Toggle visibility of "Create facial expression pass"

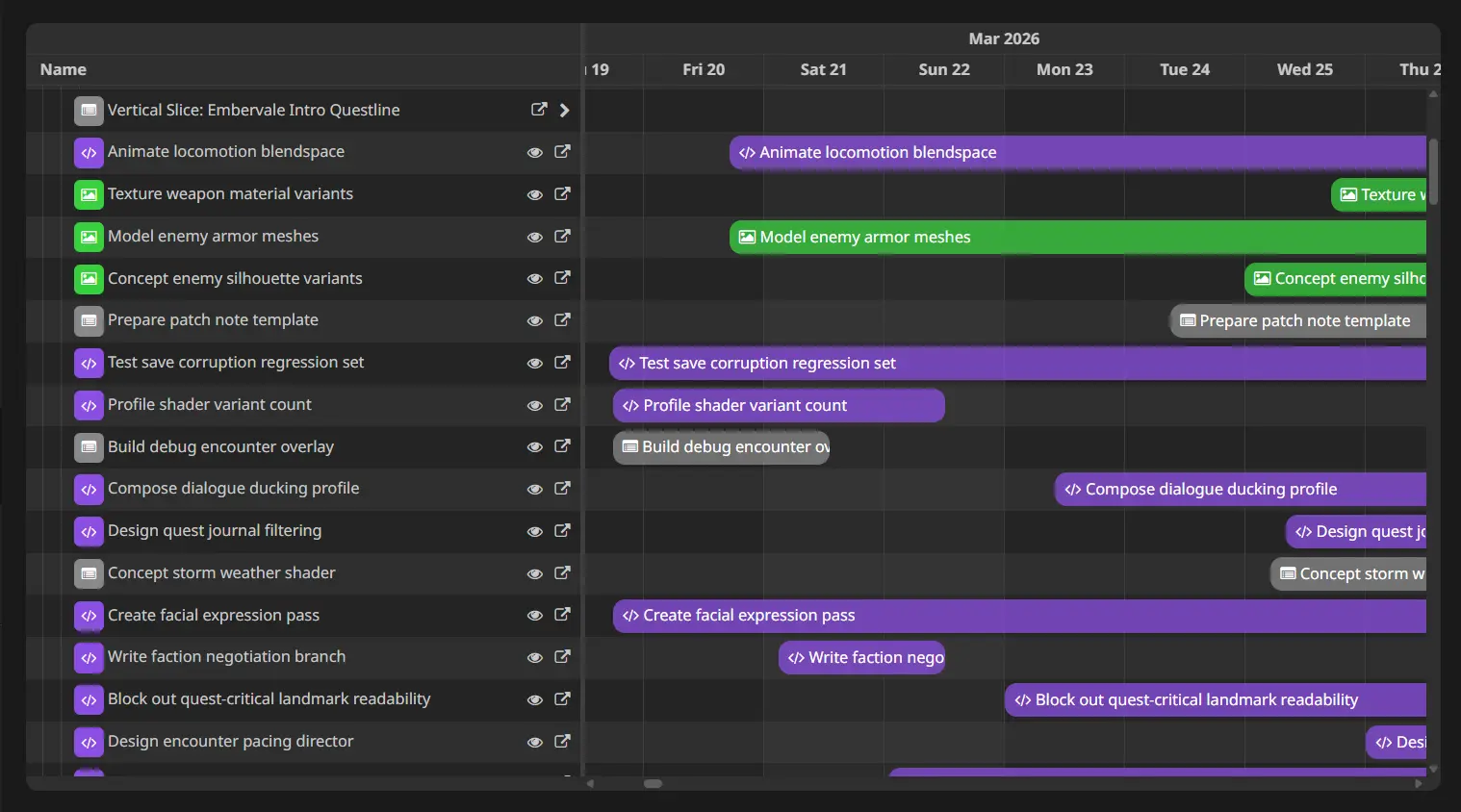point(535,615)
